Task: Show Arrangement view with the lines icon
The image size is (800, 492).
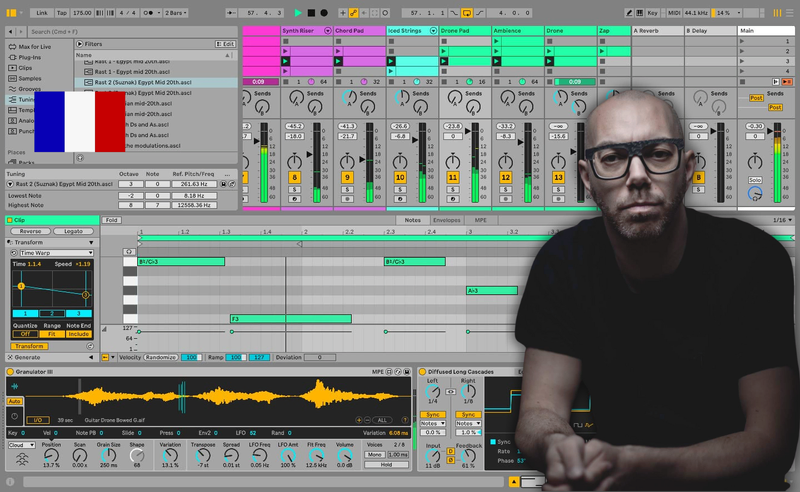Action: pyautogui.click(x=790, y=13)
